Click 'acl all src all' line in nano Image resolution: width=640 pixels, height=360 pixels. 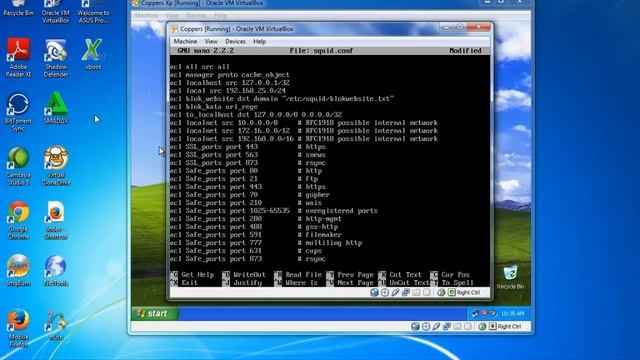click(200, 67)
